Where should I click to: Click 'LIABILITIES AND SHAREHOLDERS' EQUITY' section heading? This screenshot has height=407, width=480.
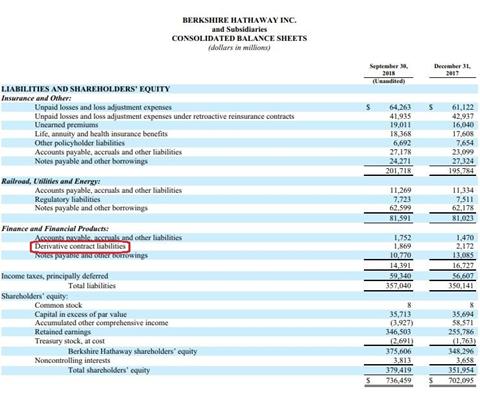pyautogui.click(x=86, y=89)
